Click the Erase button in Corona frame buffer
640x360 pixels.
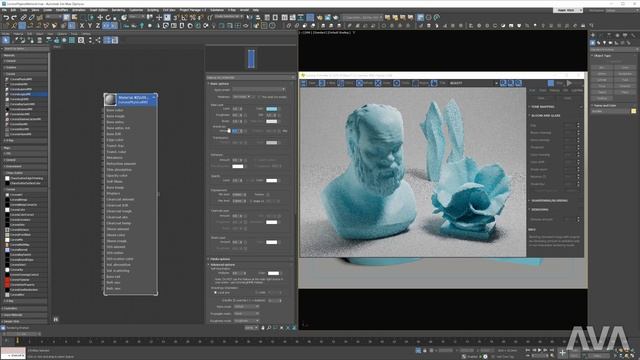click(x=378, y=83)
